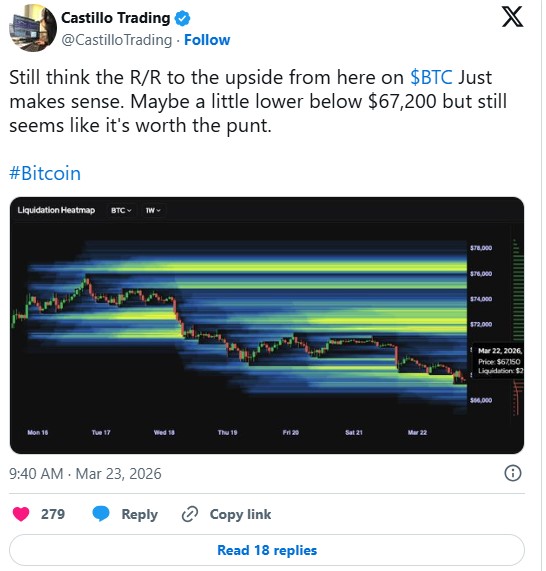Image resolution: width=546 pixels, height=571 pixels.
Task: Click the Copy link text label
Action: (240, 514)
